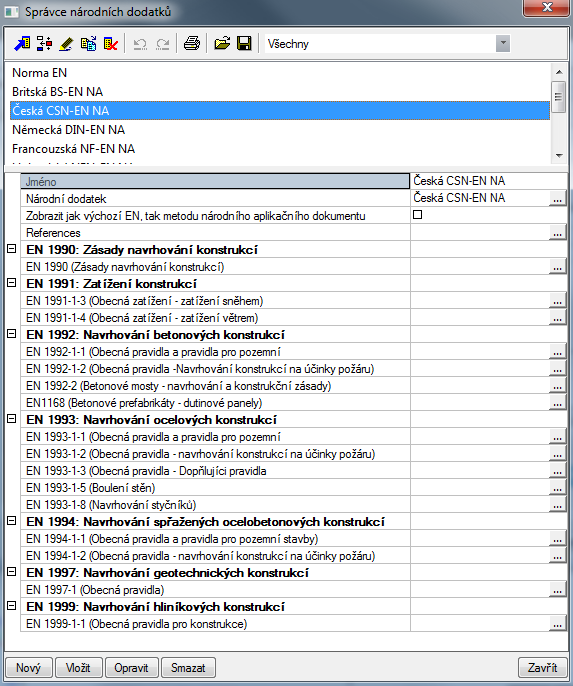
Task: Open ellipsis for EN 1992-1-2 row
Action: [x=557, y=369]
